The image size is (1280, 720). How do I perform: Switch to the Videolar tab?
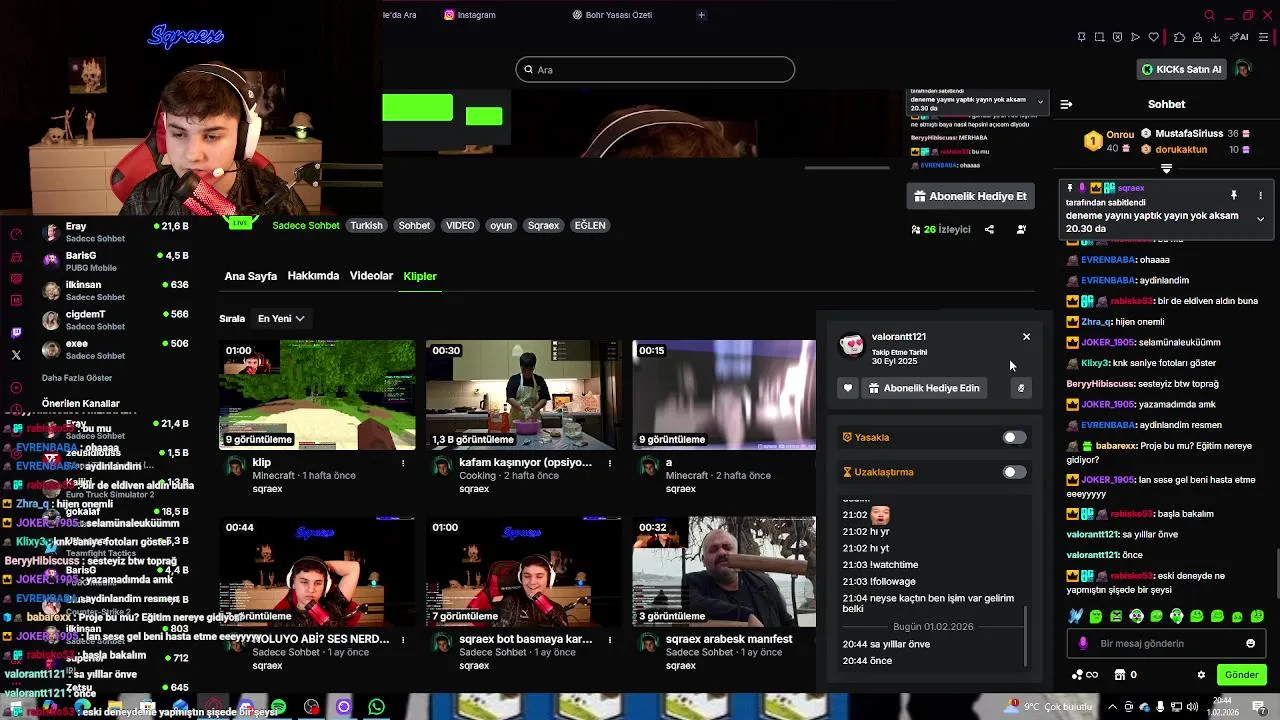coord(371,276)
